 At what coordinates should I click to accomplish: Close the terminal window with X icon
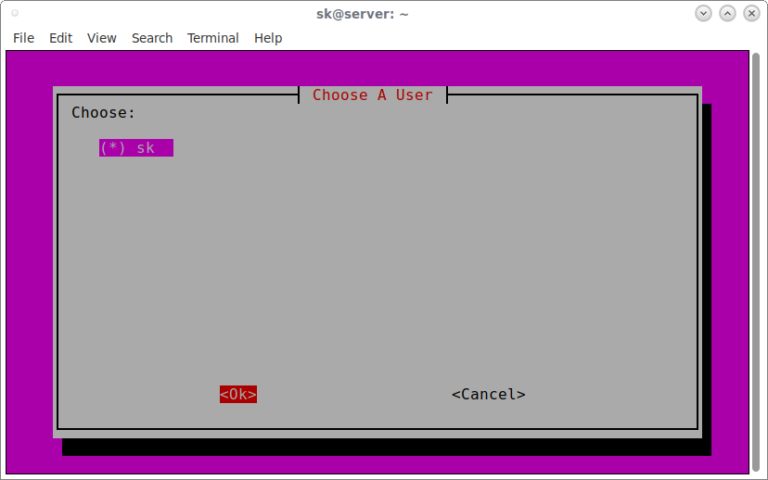click(x=751, y=13)
